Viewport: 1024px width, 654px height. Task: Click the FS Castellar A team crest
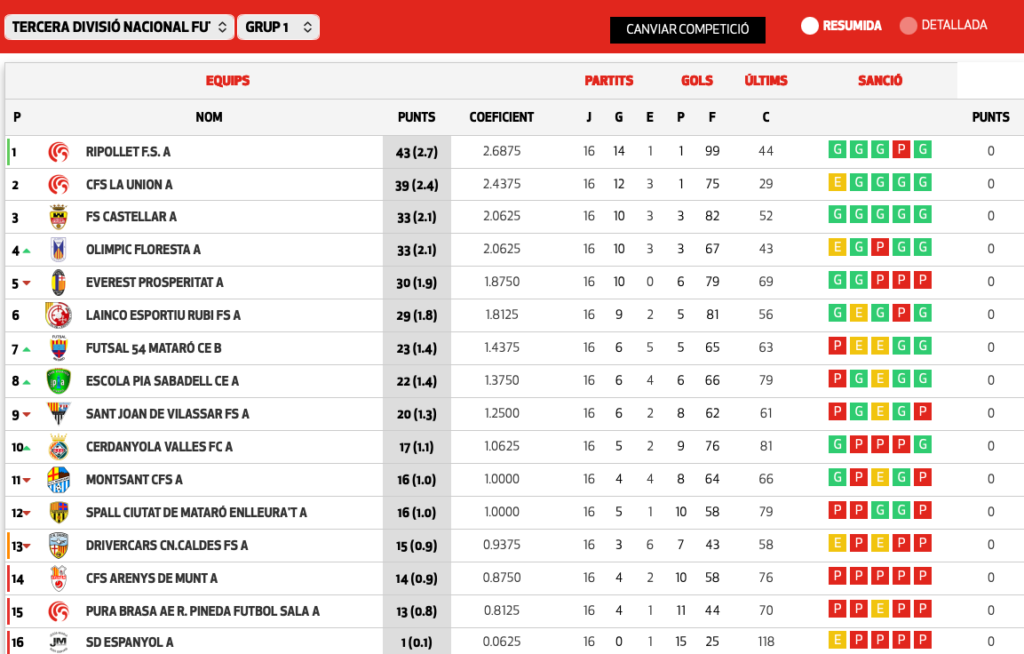pos(58,217)
